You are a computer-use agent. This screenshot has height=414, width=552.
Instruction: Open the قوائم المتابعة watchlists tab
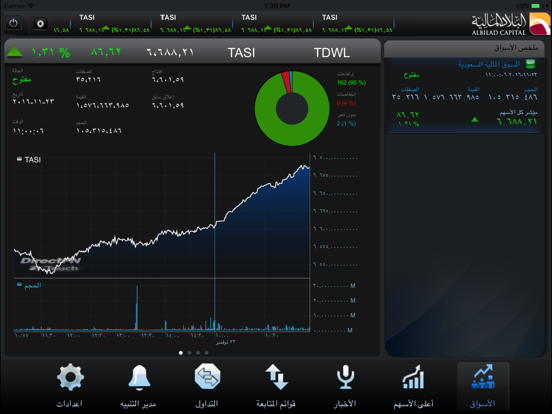tap(276, 386)
